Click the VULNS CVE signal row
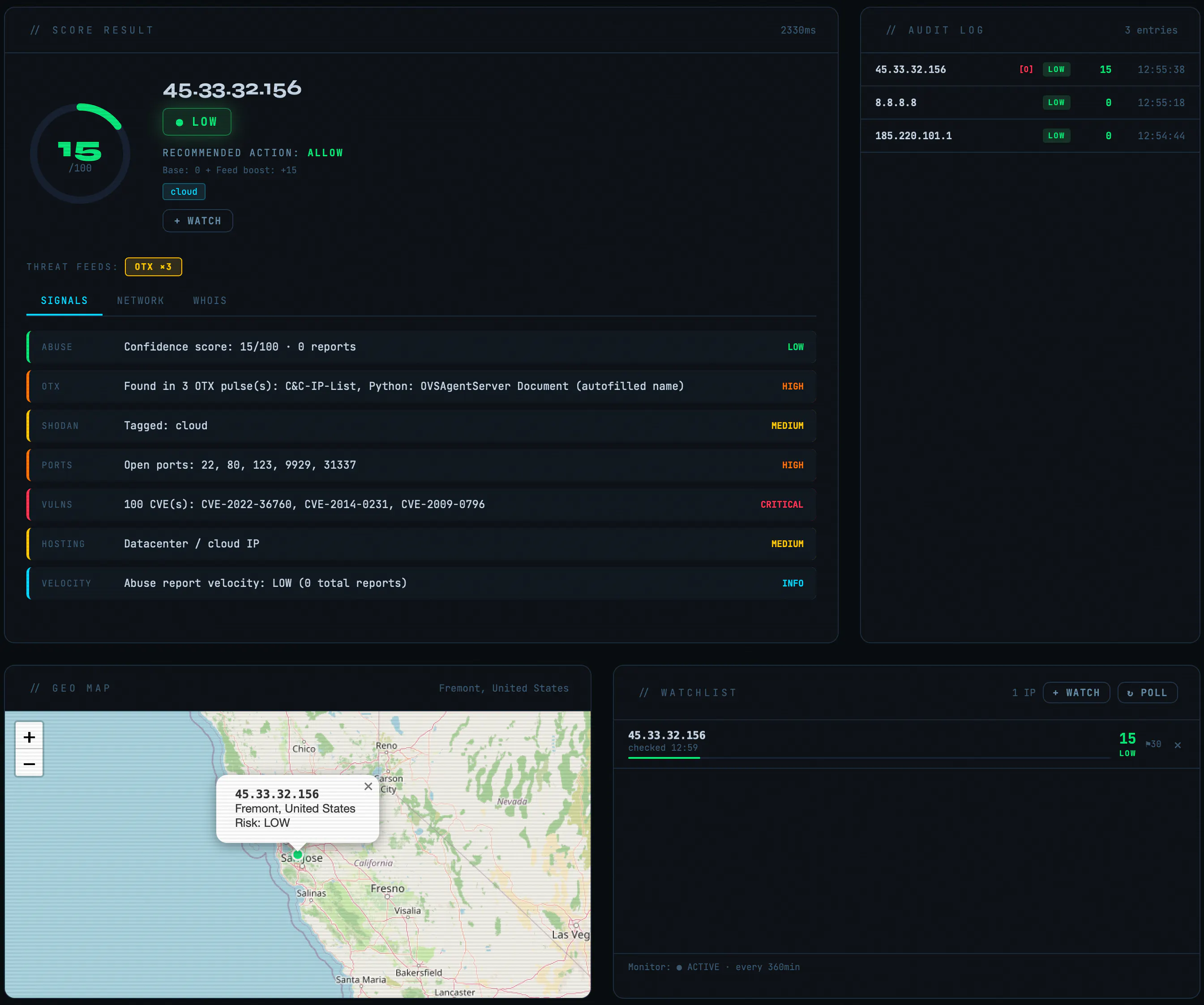The height and width of the screenshot is (1005, 1204). (x=421, y=505)
